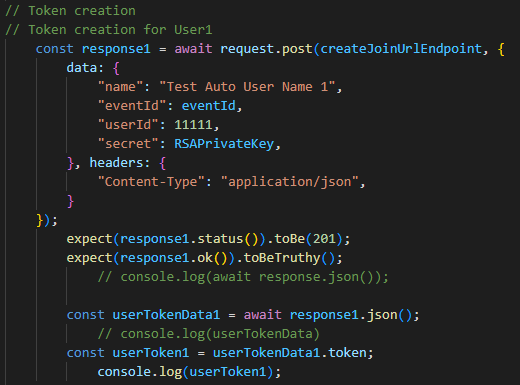The height and width of the screenshot is (385, 520).
Task: Click the "userId" key string
Action: [x=128, y=125]
